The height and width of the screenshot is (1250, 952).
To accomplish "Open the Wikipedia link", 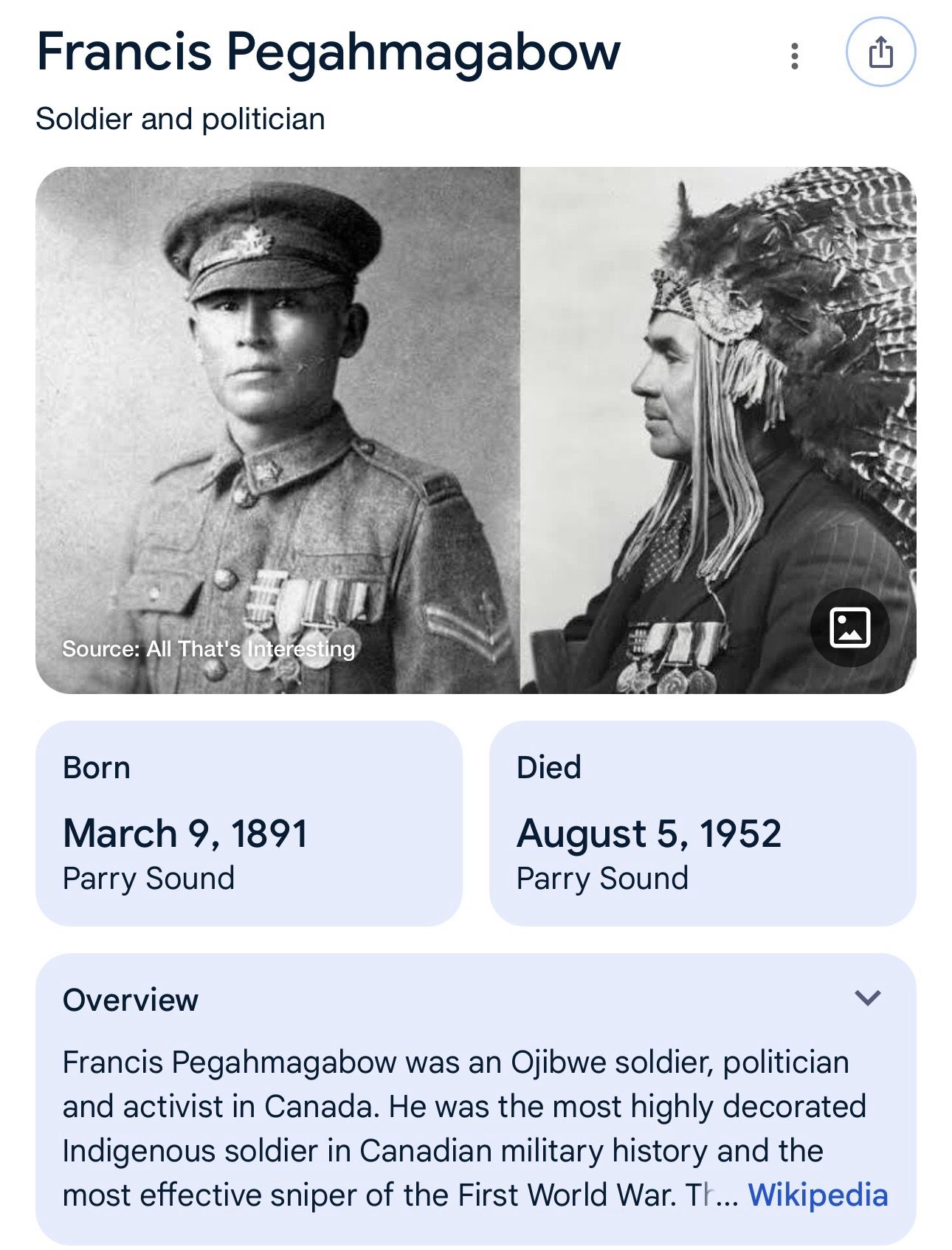I will pos(818,1195).
